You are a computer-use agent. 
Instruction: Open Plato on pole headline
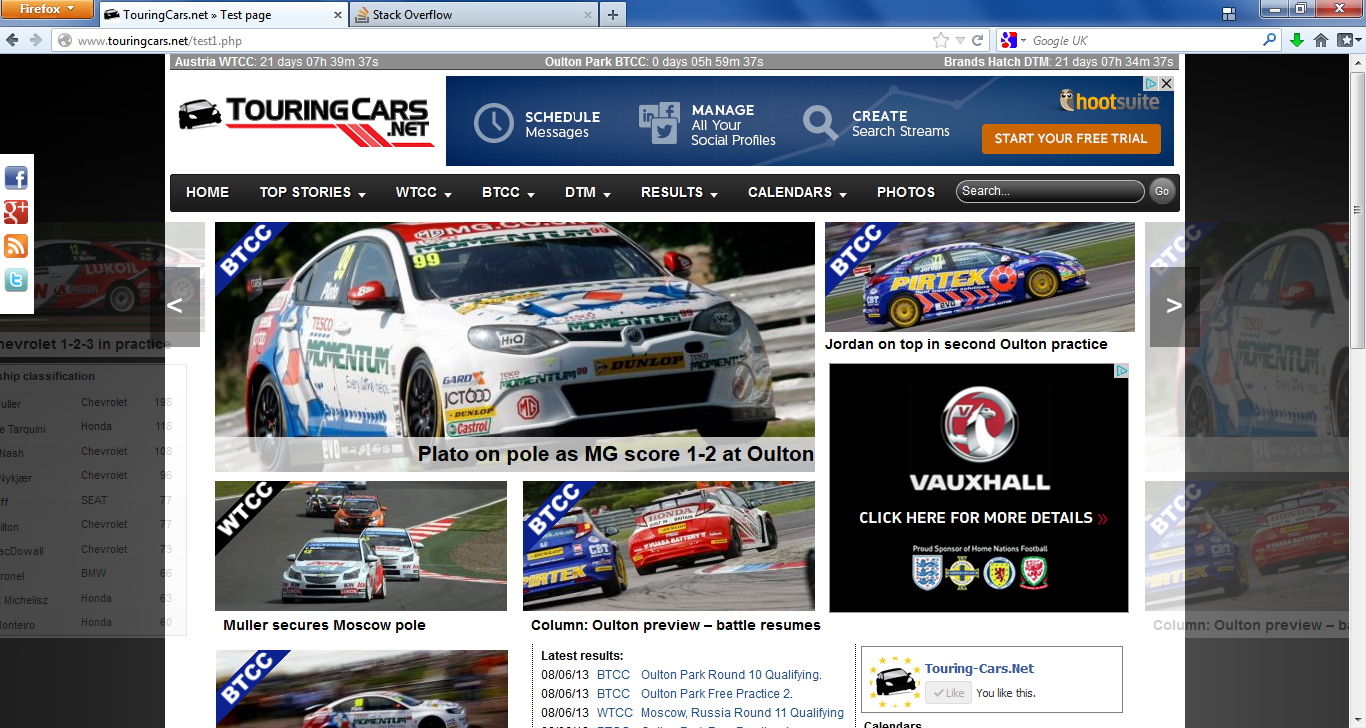(616, 454)
